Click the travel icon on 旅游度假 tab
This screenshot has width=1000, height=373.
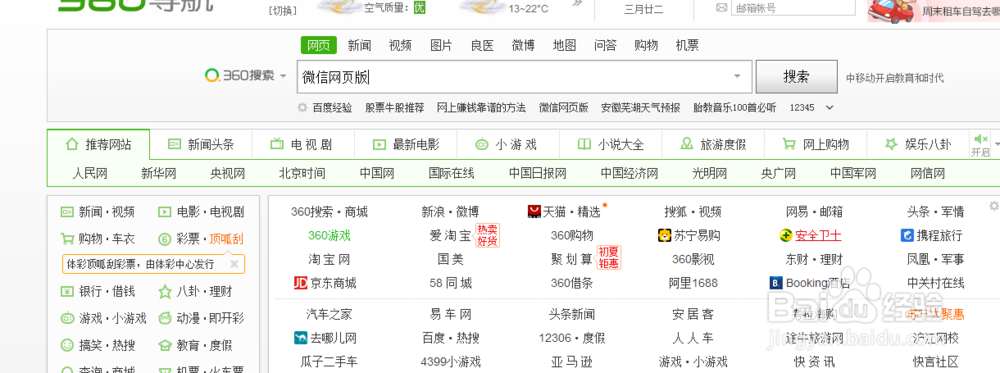[687, 144]
